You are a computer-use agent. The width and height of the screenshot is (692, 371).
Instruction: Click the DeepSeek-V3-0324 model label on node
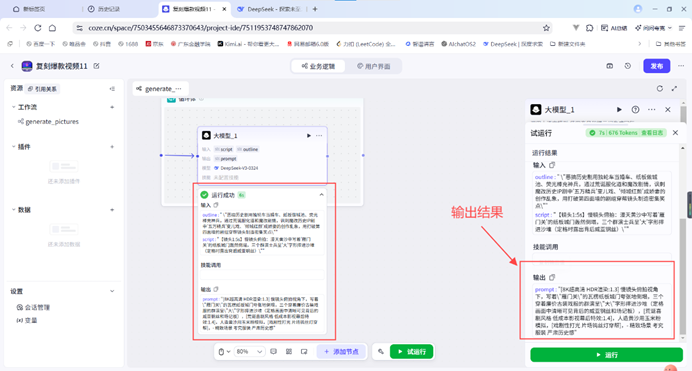[236, 168]
